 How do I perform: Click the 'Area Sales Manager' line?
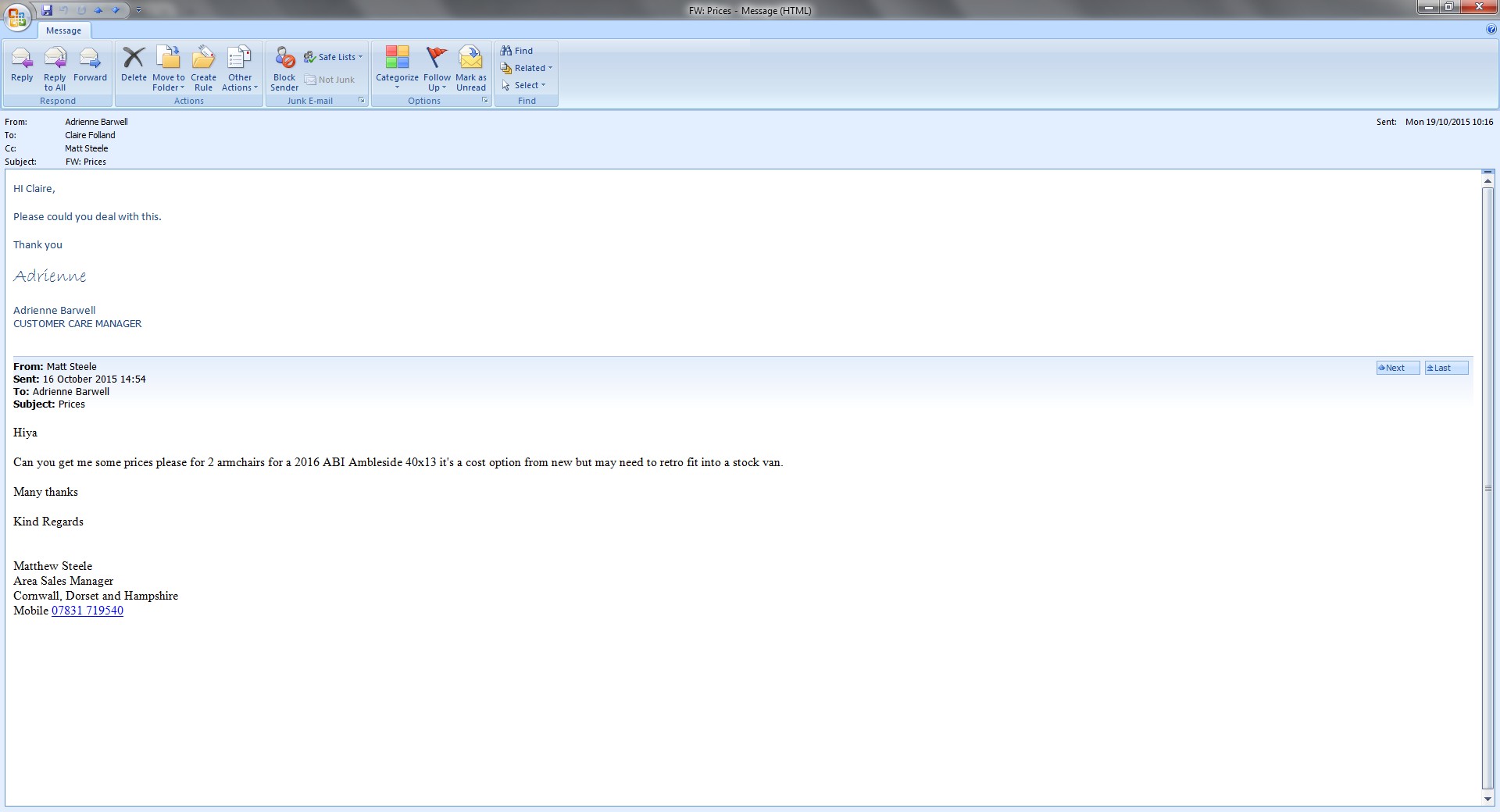(x=63, y=581)
